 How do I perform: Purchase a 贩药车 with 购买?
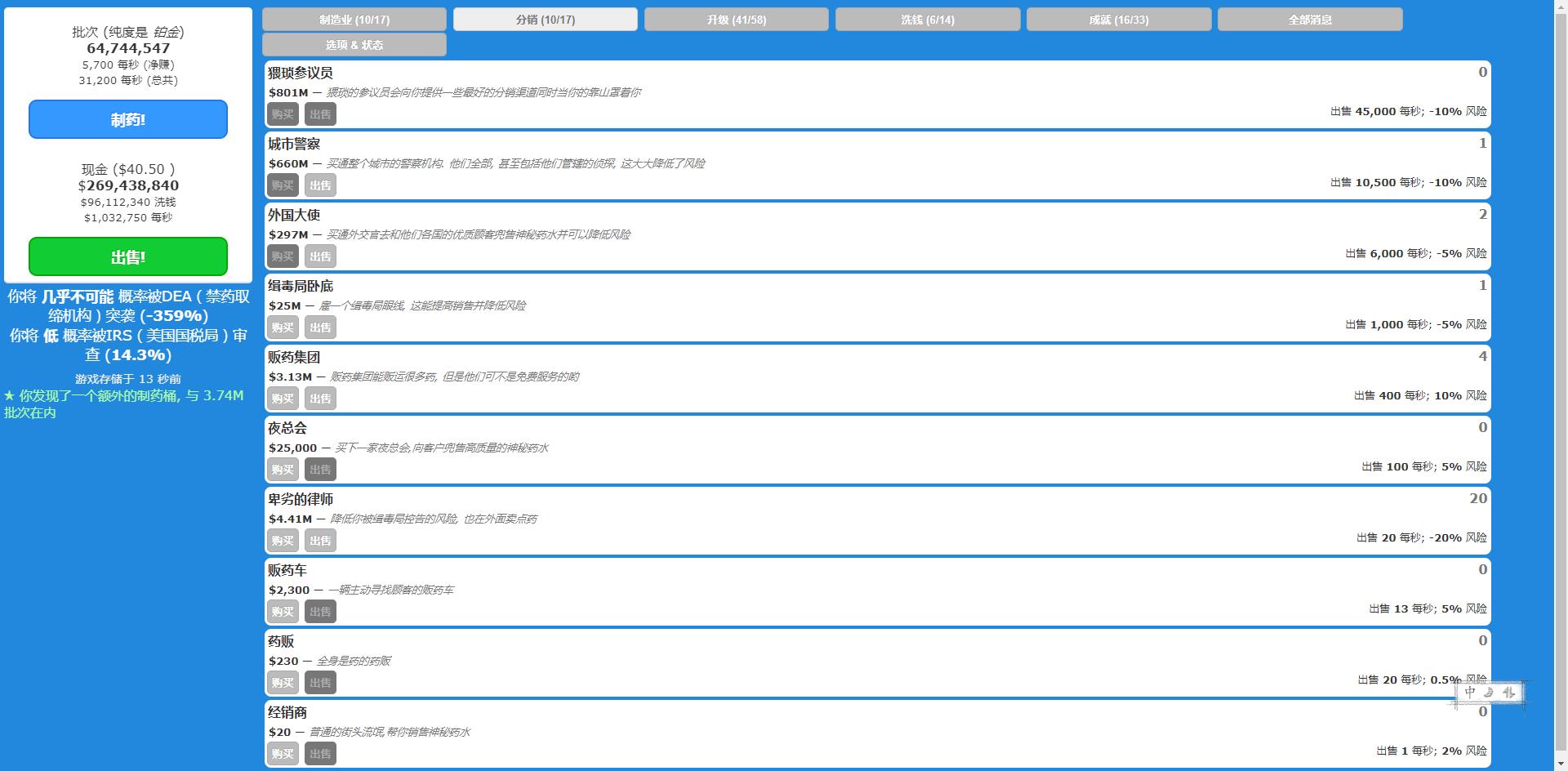coord(283,612)
